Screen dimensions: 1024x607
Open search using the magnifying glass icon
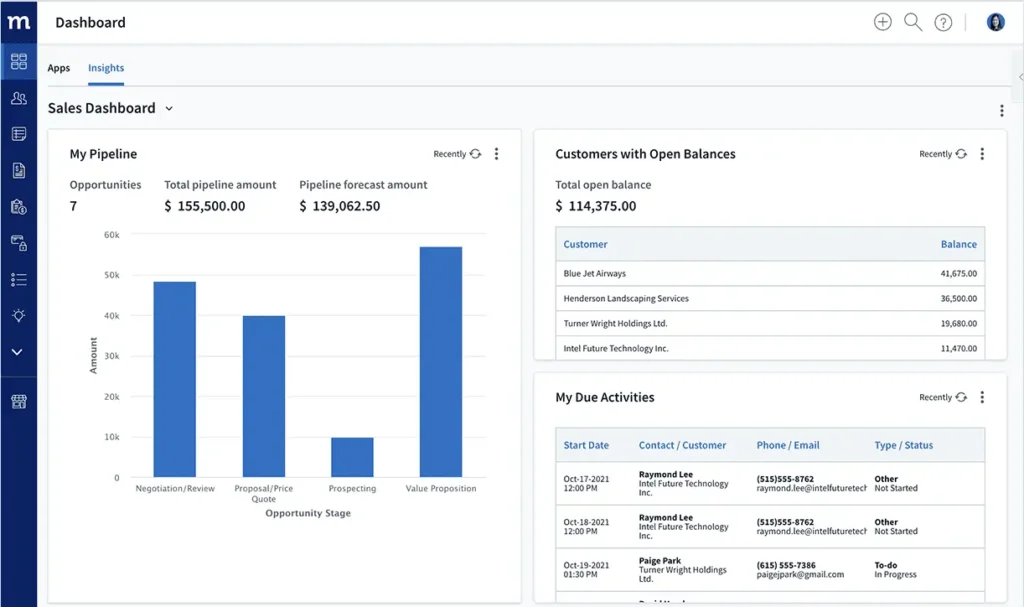pyautogui.click(x=912, y=20)
